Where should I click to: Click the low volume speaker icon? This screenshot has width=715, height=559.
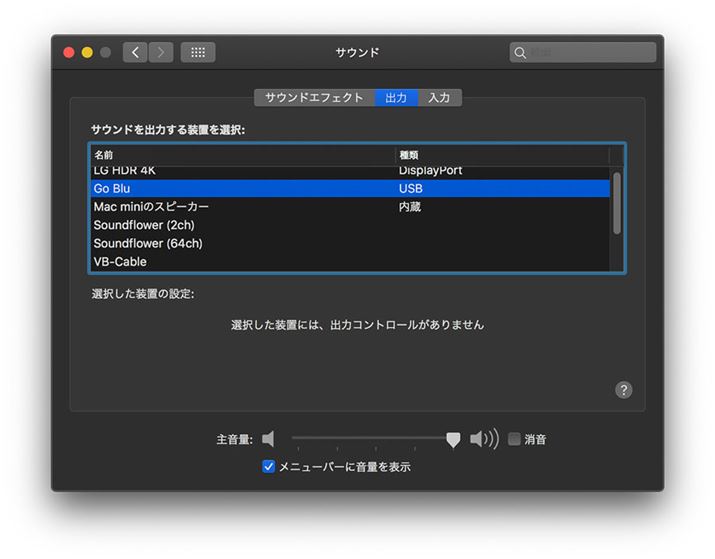point(269,439)
